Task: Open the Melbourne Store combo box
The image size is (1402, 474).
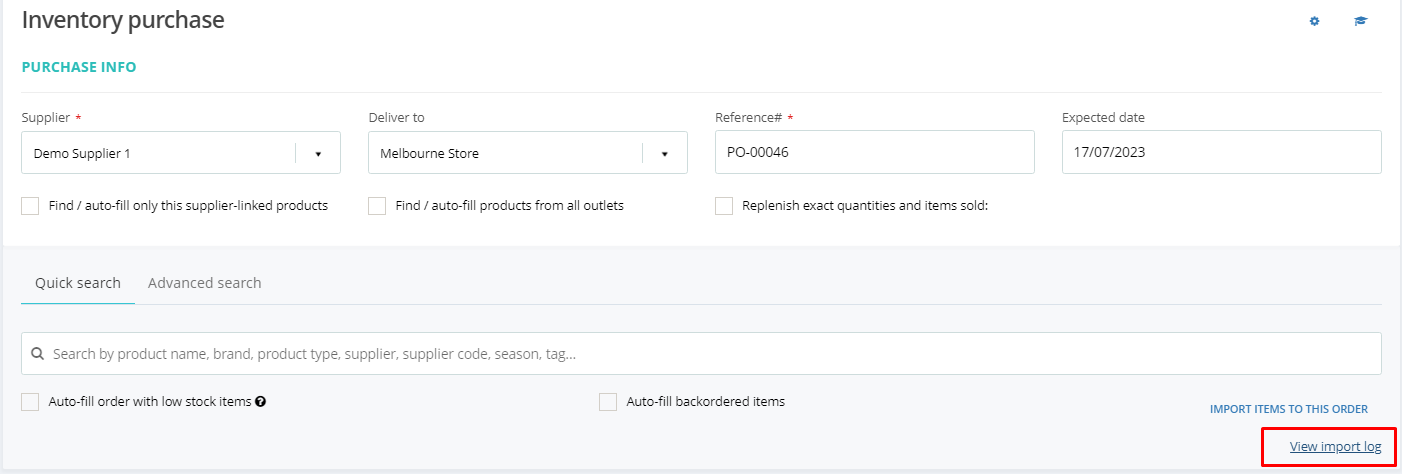Action: [528, 153]
